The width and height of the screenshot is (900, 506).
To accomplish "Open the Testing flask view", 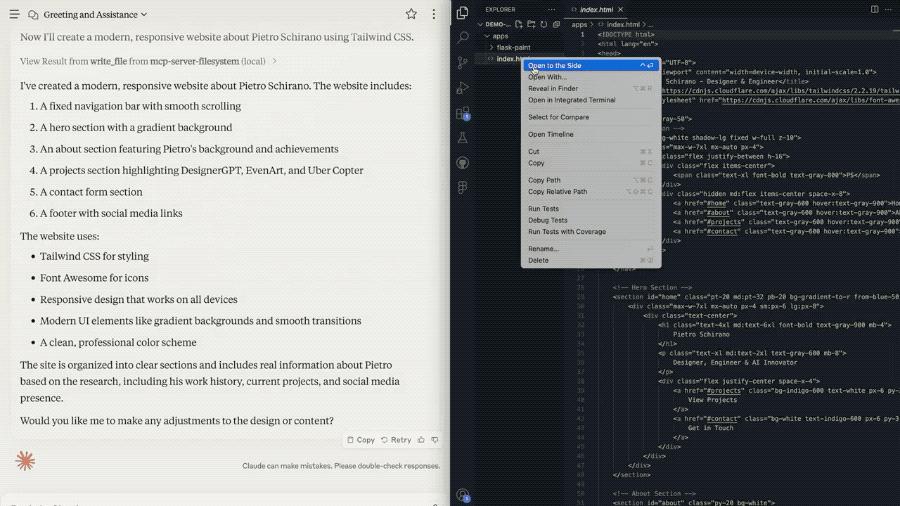I will point(463,138).
